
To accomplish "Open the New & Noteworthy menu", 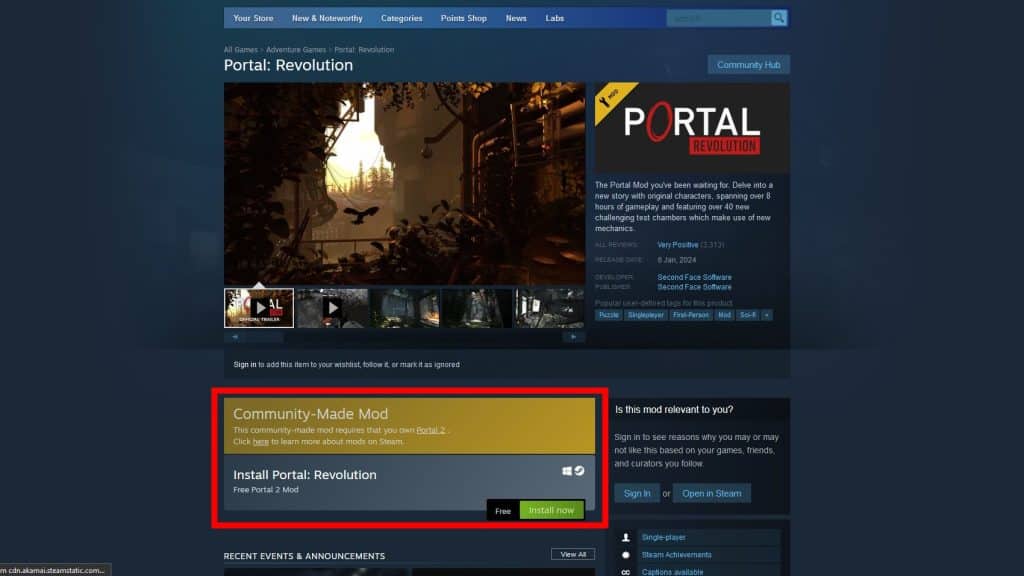I will click(327, 18).
